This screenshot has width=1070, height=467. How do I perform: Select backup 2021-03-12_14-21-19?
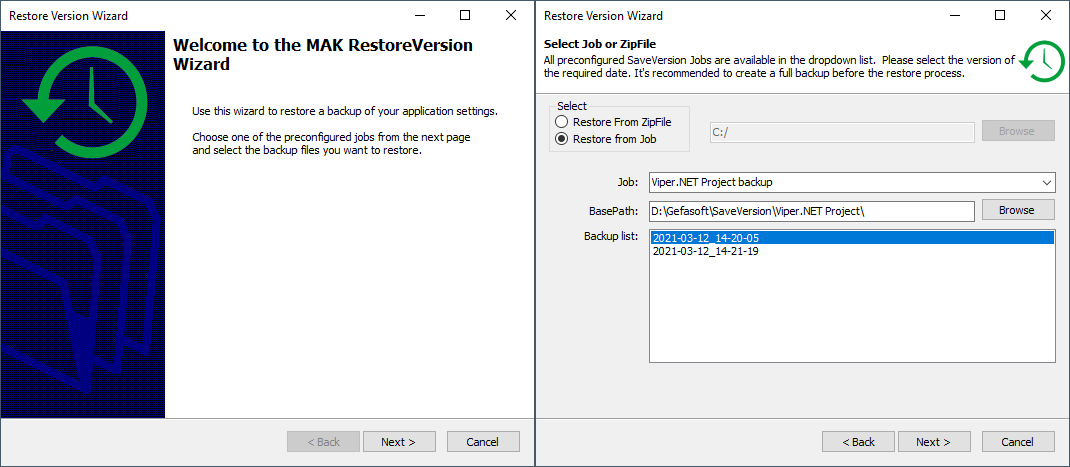click(852, 251)
